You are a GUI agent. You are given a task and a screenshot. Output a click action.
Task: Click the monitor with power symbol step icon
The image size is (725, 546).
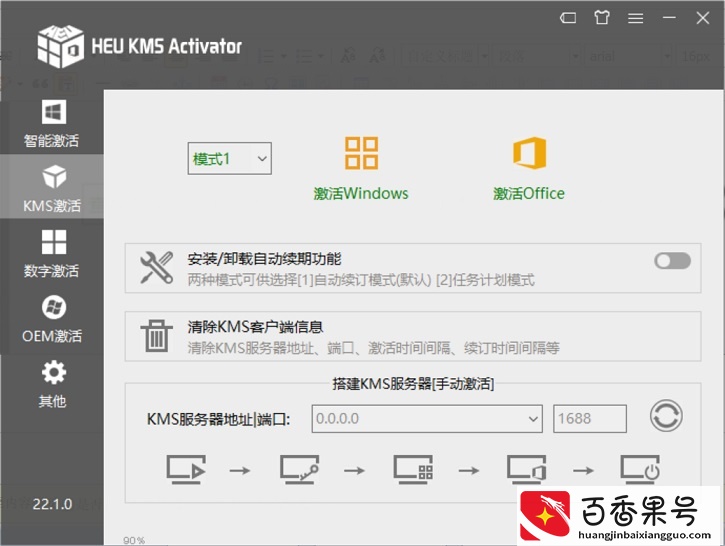click(640, 470)
